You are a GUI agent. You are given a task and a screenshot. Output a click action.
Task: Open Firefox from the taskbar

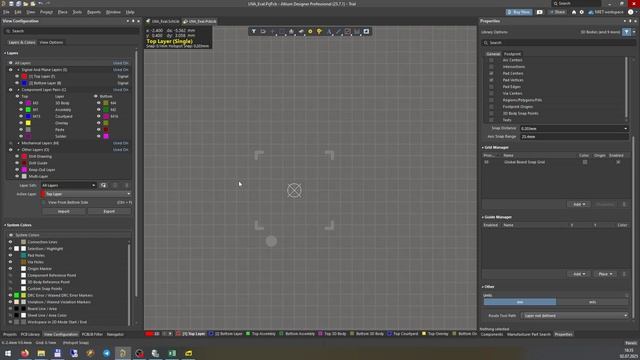click(x=25, y=353)
